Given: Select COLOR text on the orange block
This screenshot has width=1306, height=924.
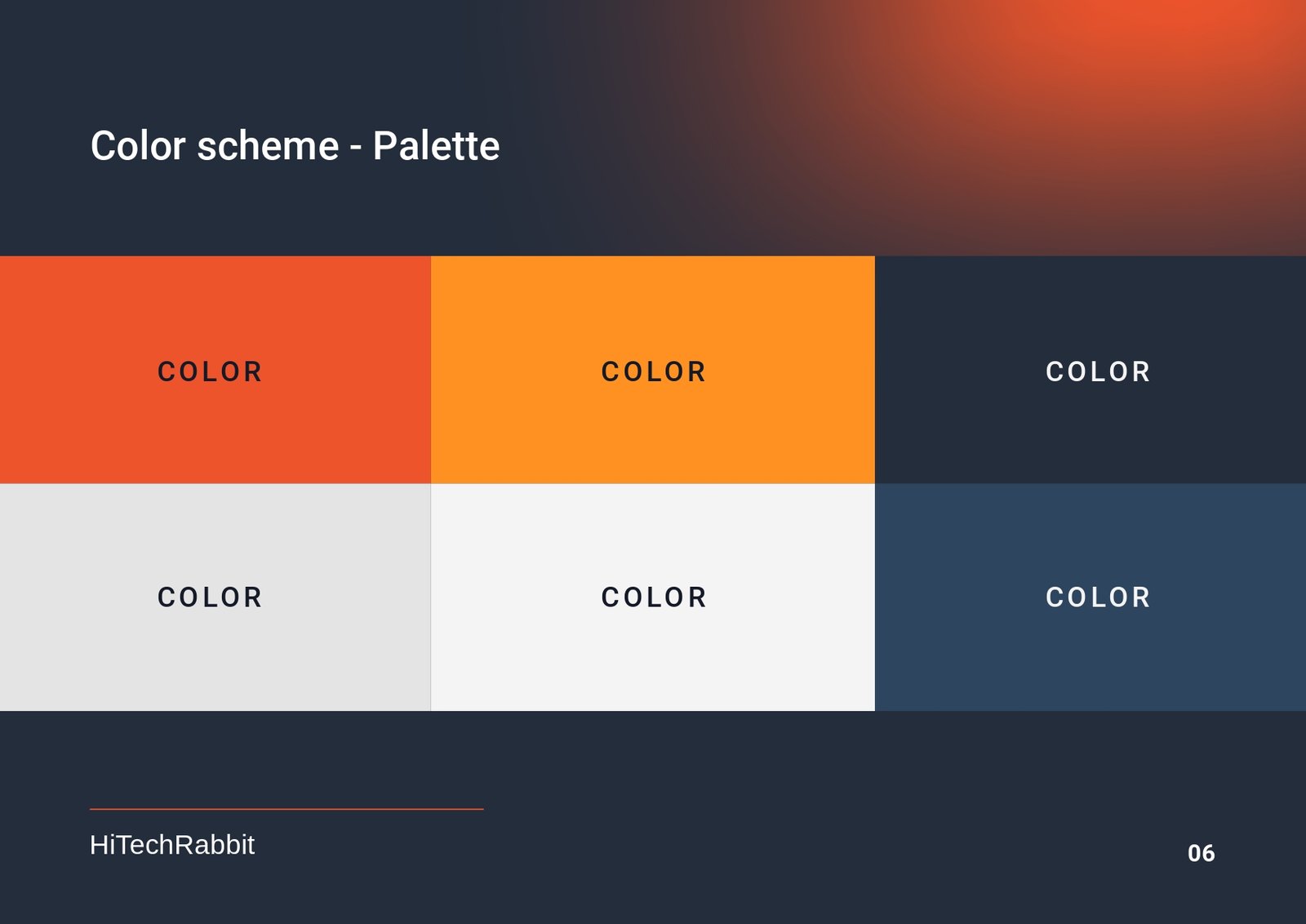Looking at the screenshot, I should 653,372.
